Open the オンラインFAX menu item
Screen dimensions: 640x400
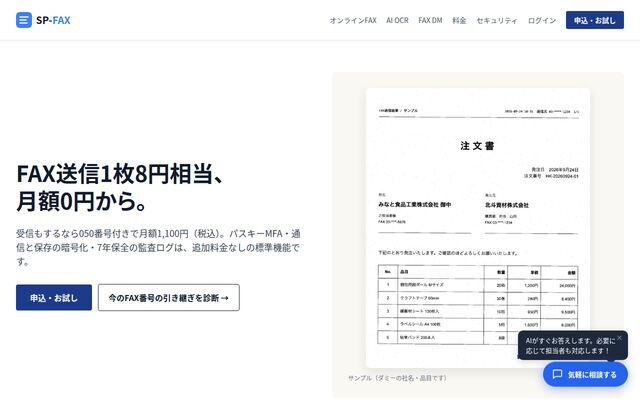pos(353,20)
